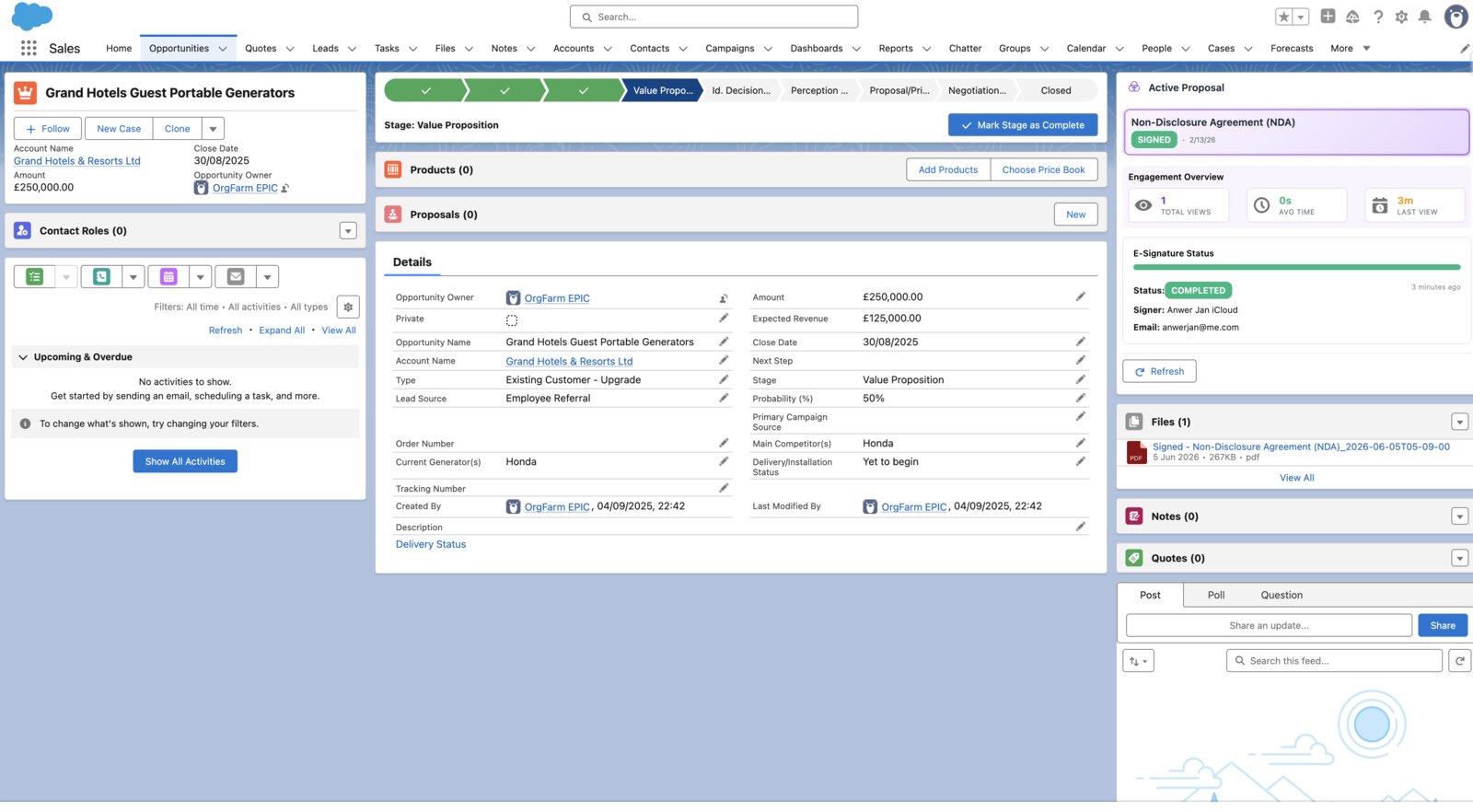Toggle the Private checkbox
The image size is (1473, 812).
(512, 320)
